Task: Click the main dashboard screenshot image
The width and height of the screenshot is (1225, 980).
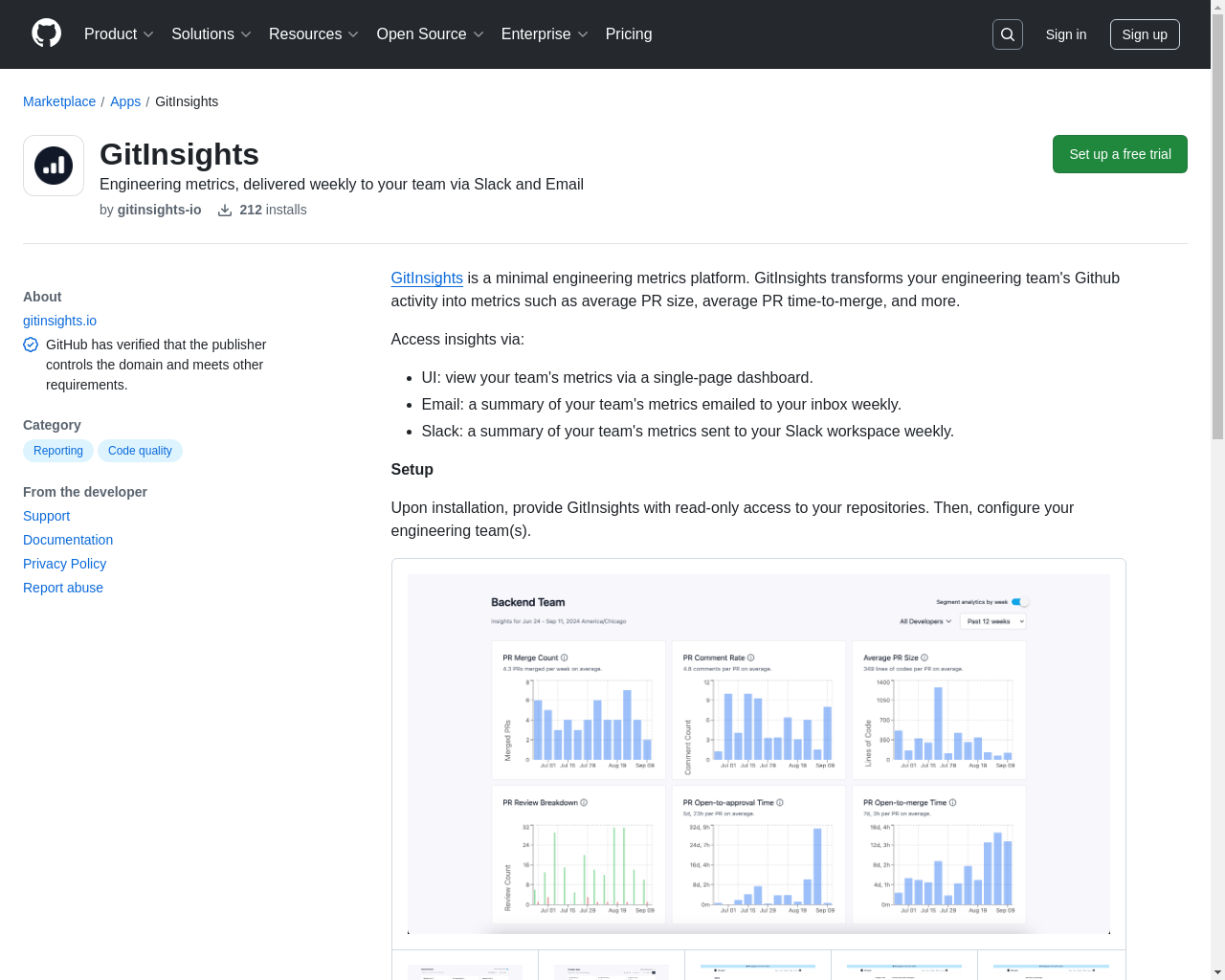Action: tap(759, 754)
